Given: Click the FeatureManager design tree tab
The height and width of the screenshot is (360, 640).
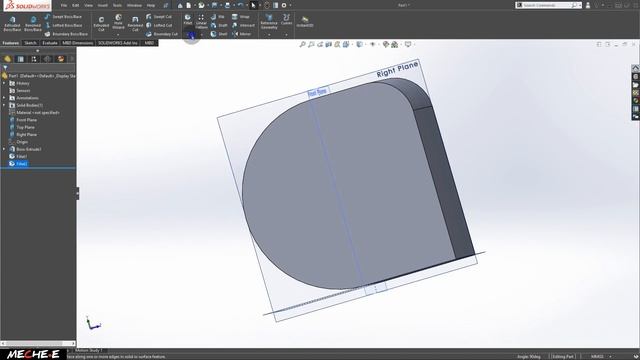Looking at the screenshot, I should [x=7, y=59].
